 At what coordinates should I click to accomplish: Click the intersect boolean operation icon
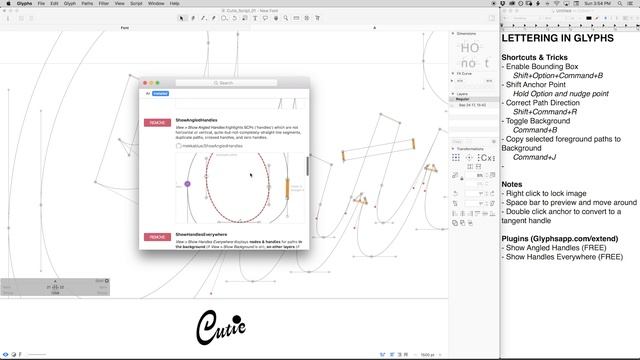click(470, 223)
